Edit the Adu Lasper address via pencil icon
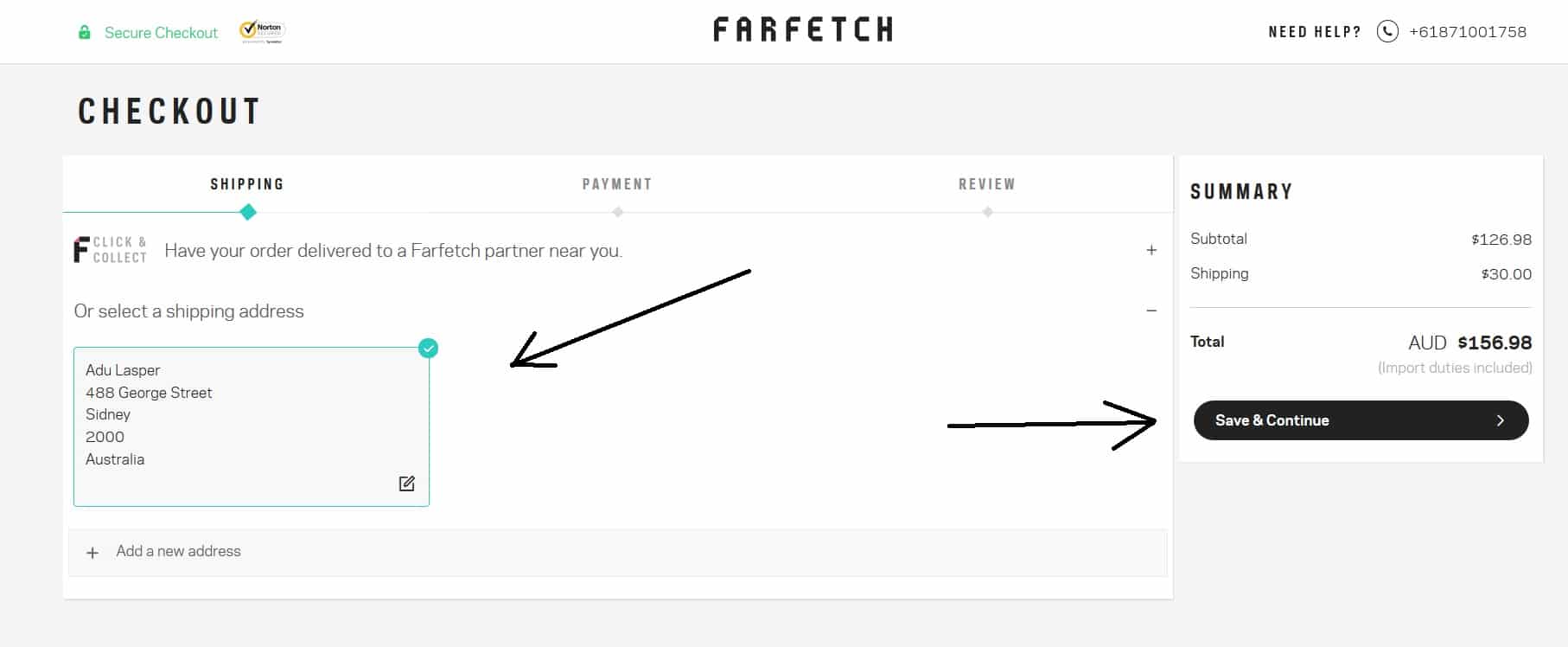The height and width of the screenshot is (647, 1568). 407,484
